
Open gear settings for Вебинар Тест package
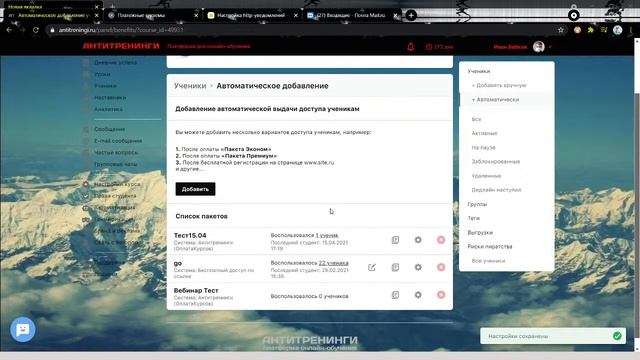pyautogui.click(x=418, y=295)
